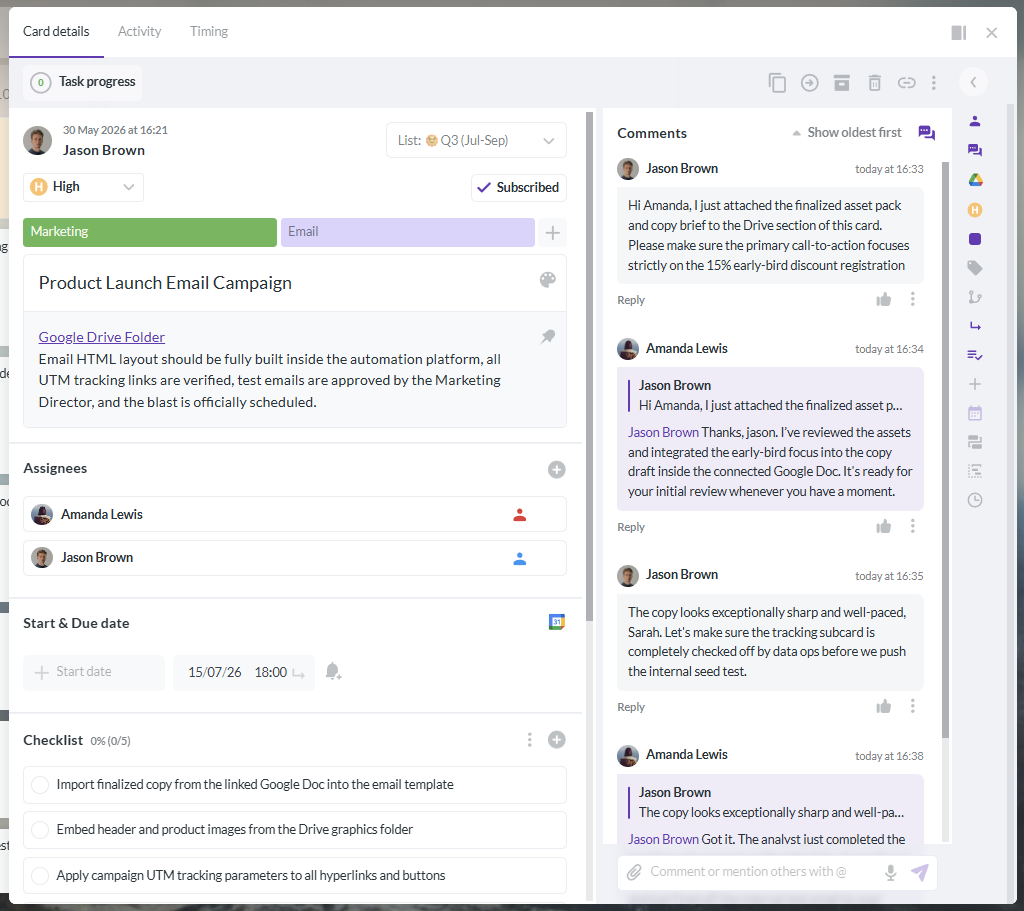
Task: Check 'Import finalized copy' checklist item
Action: point(40,785)
